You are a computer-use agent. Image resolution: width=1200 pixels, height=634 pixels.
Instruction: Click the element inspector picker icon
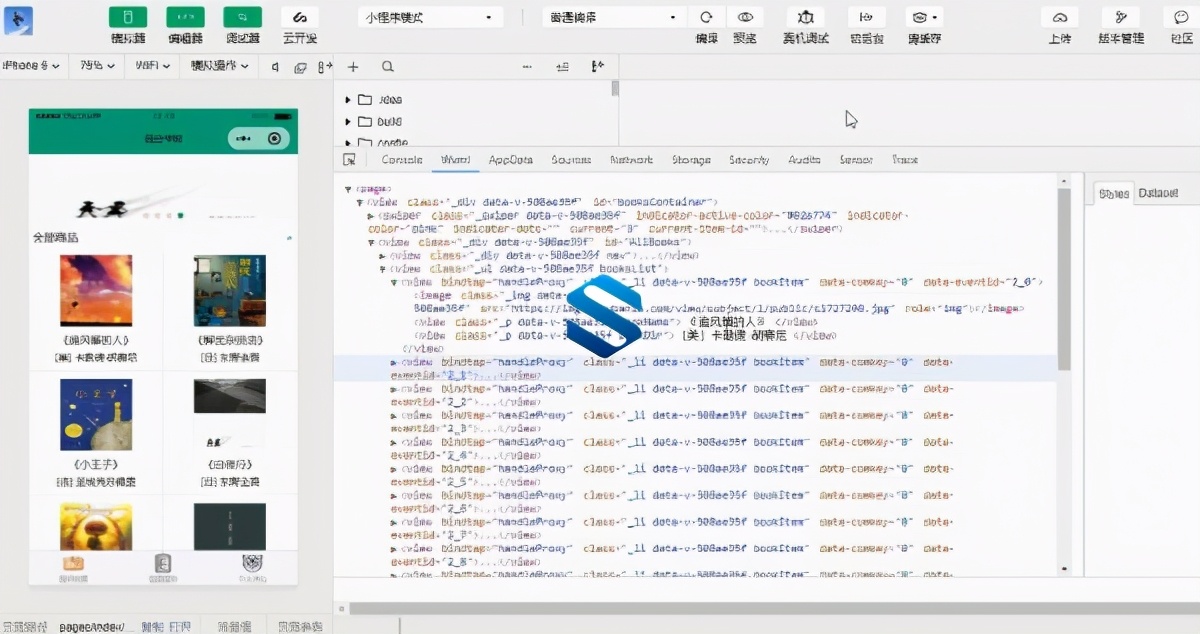coord(349,160)
